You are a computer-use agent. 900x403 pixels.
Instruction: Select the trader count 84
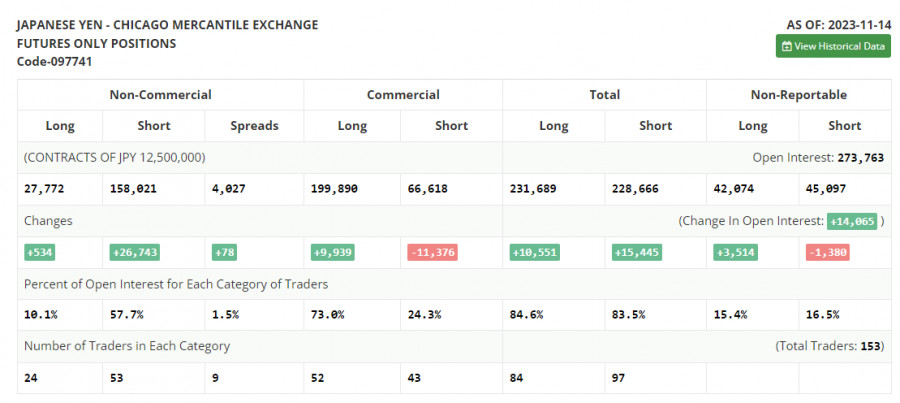516,378
